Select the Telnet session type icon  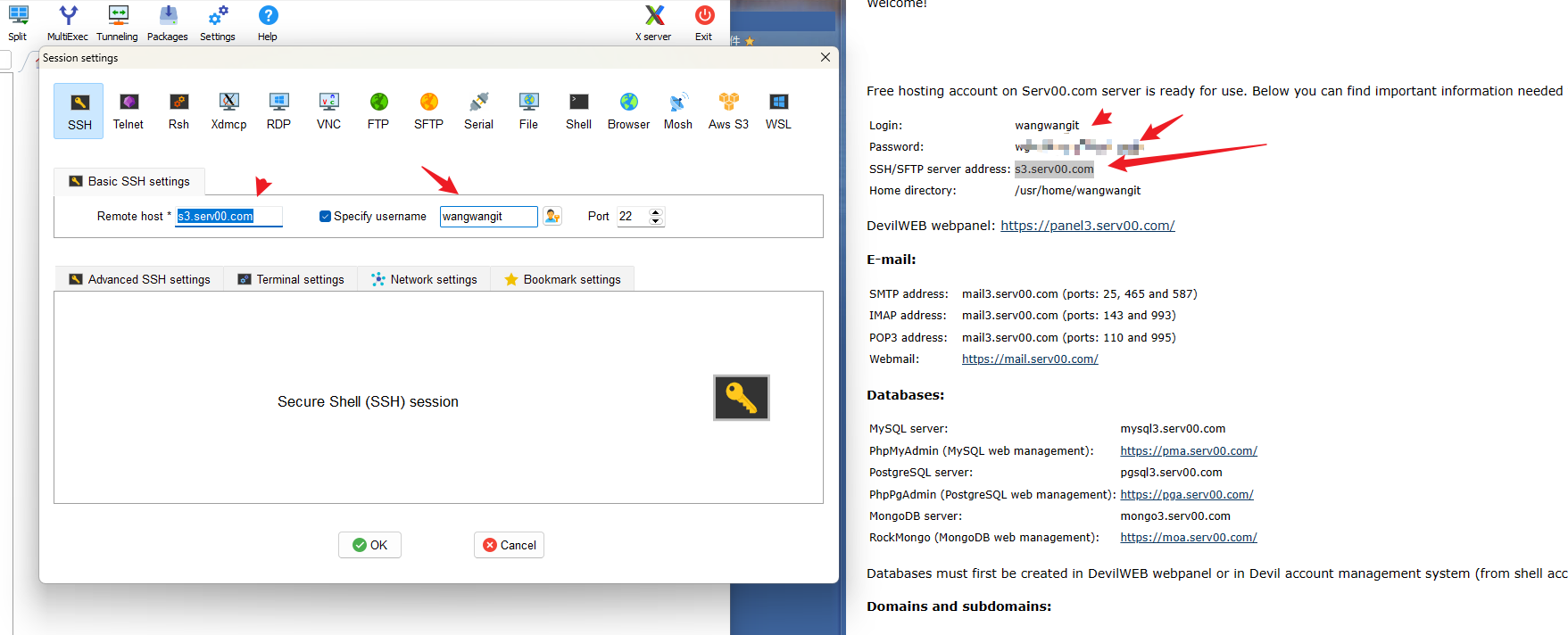pyautogui.click(x=128, y=111)
